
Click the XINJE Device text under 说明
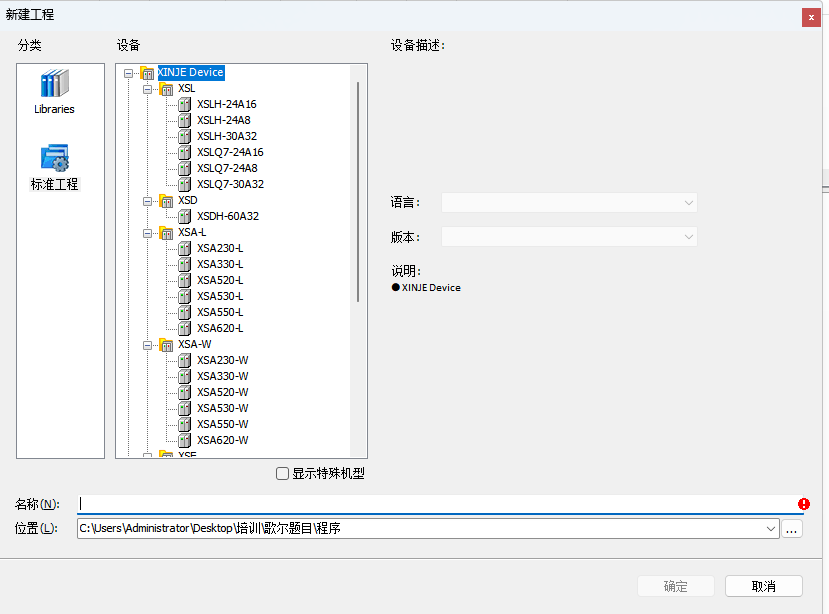click(x=431, y=288)
